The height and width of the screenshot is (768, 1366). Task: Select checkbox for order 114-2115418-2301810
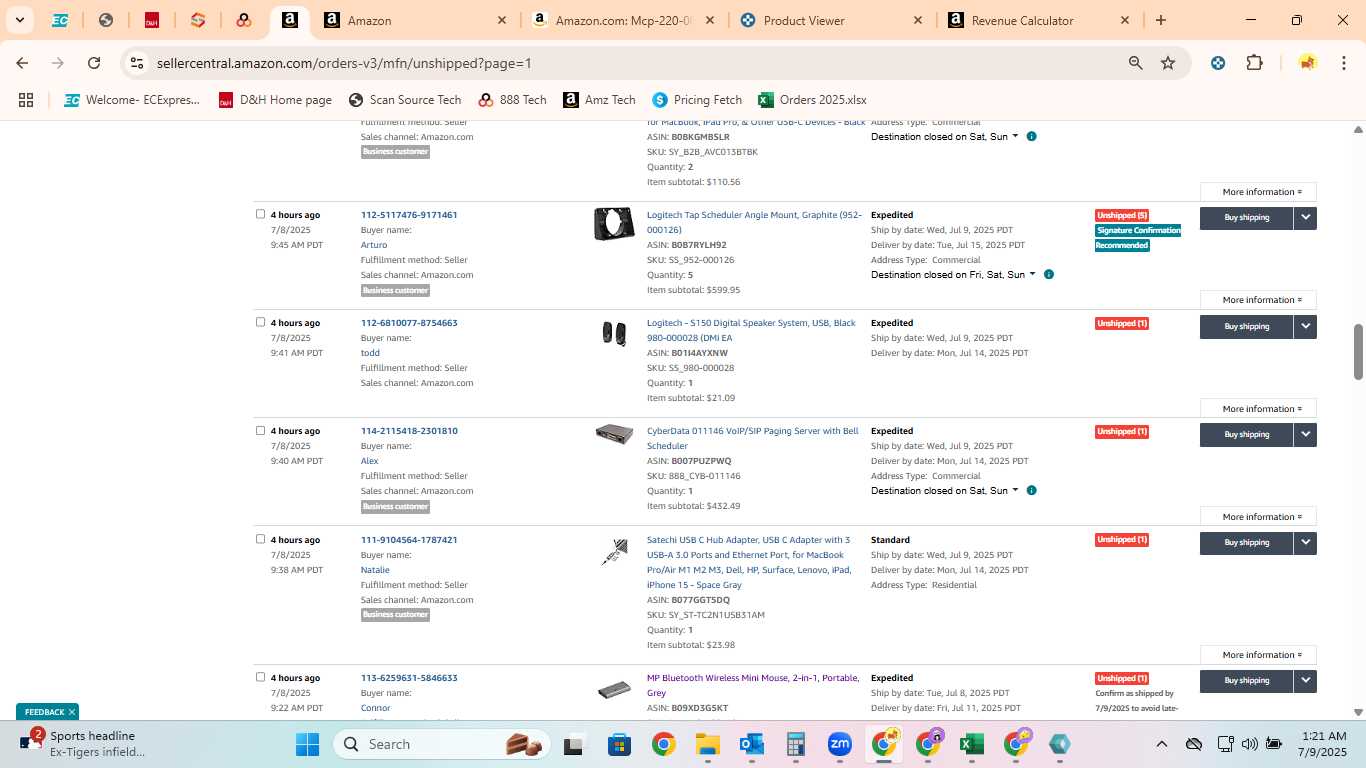(x=260, y=430)
